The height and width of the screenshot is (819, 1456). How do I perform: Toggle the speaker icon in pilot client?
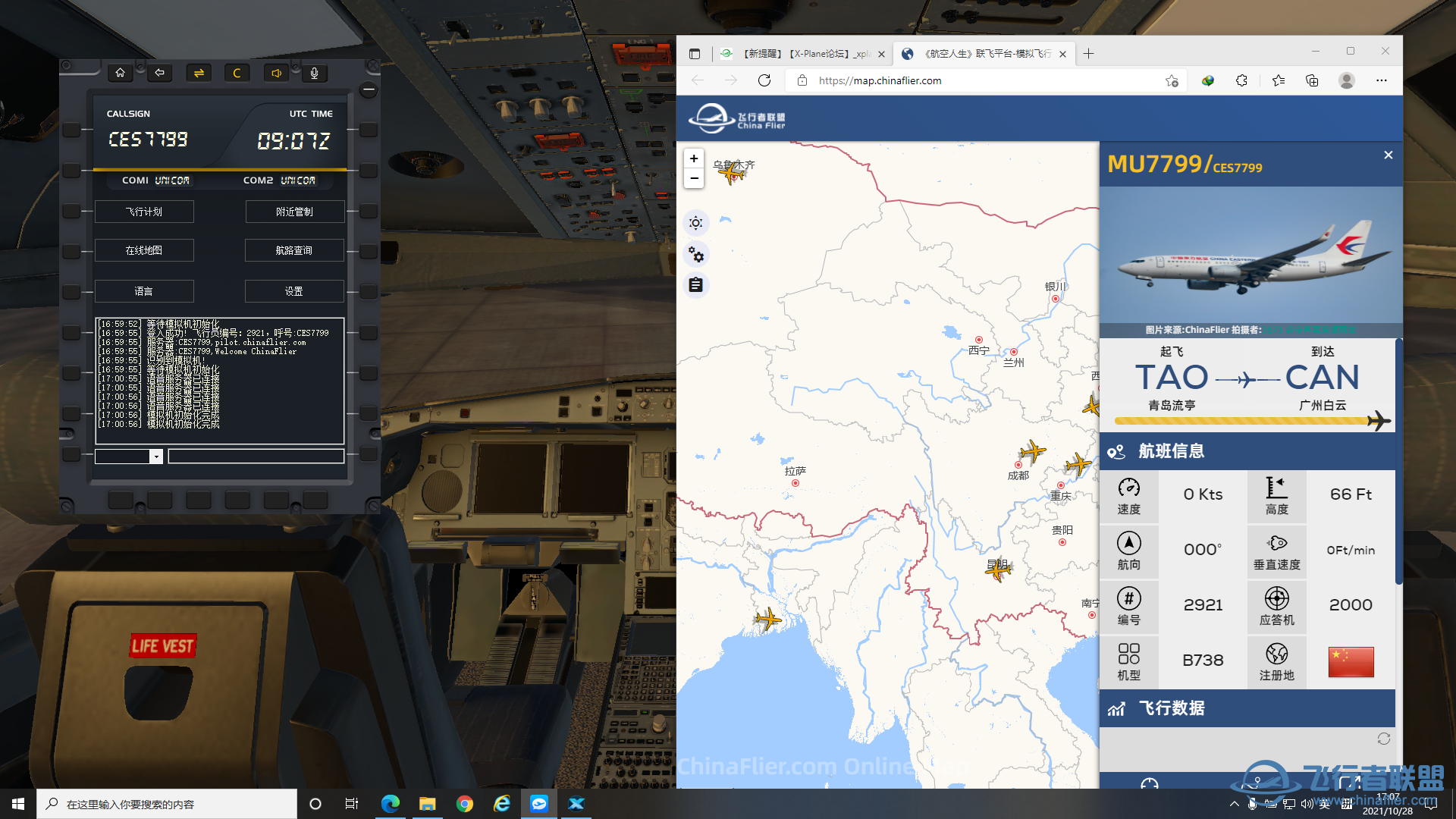(276, 73)
